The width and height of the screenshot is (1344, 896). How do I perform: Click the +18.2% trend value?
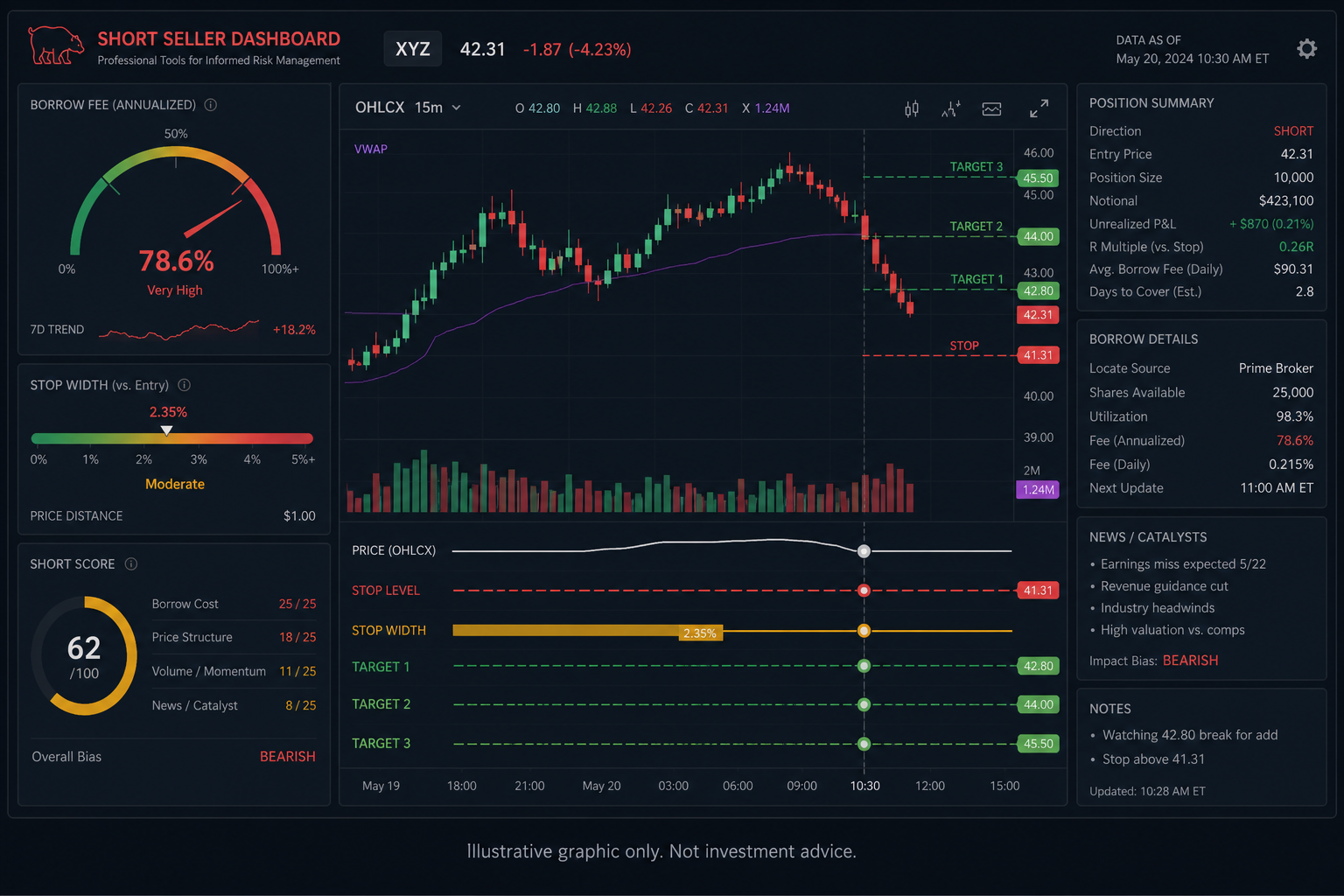[294, 330]
